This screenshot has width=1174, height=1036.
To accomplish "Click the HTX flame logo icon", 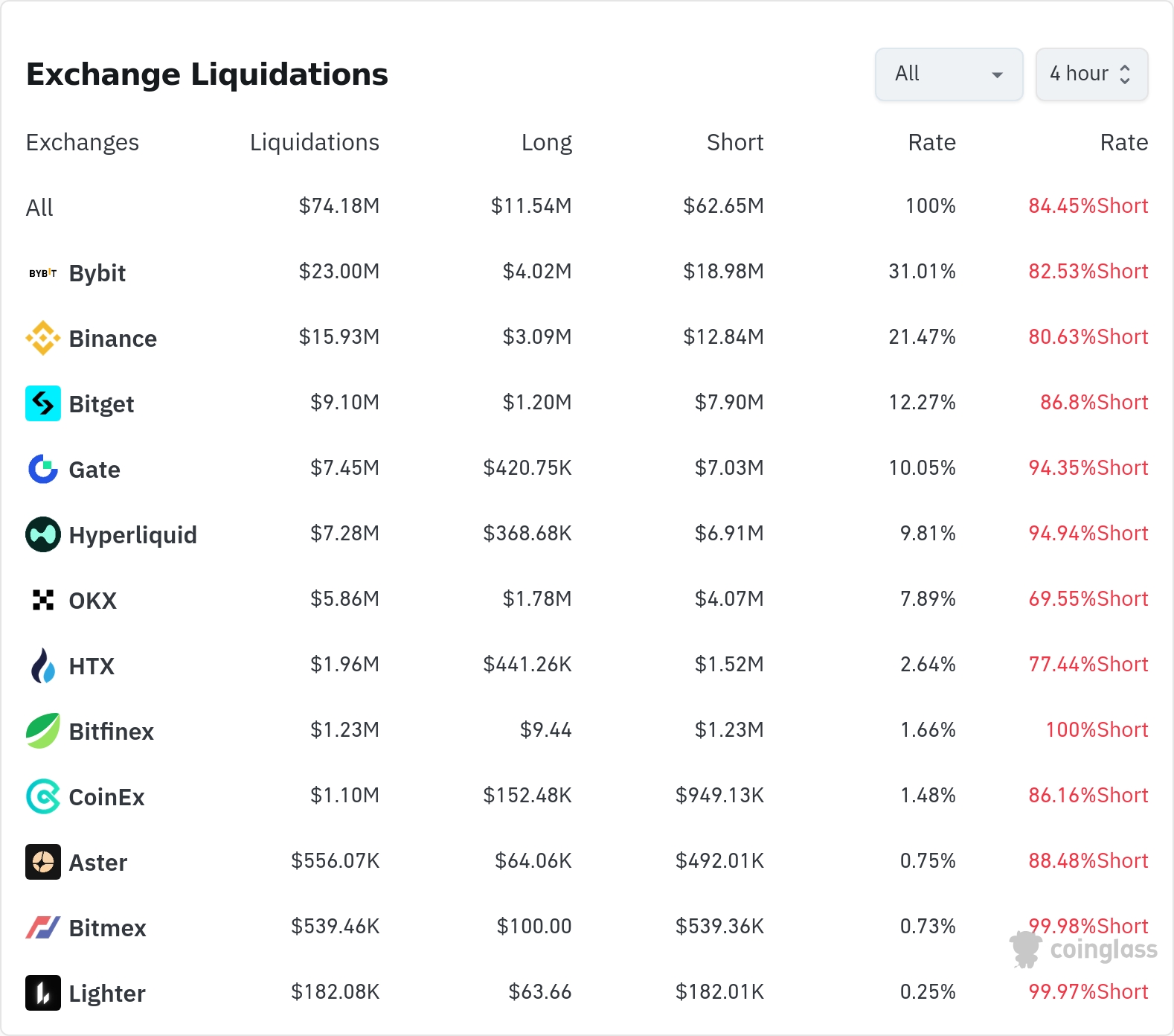I will (x=43, y=665).
